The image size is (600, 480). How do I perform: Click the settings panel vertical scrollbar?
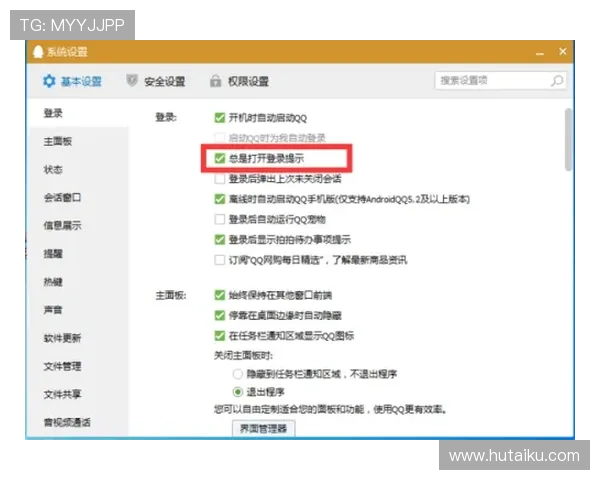[568, 140]
